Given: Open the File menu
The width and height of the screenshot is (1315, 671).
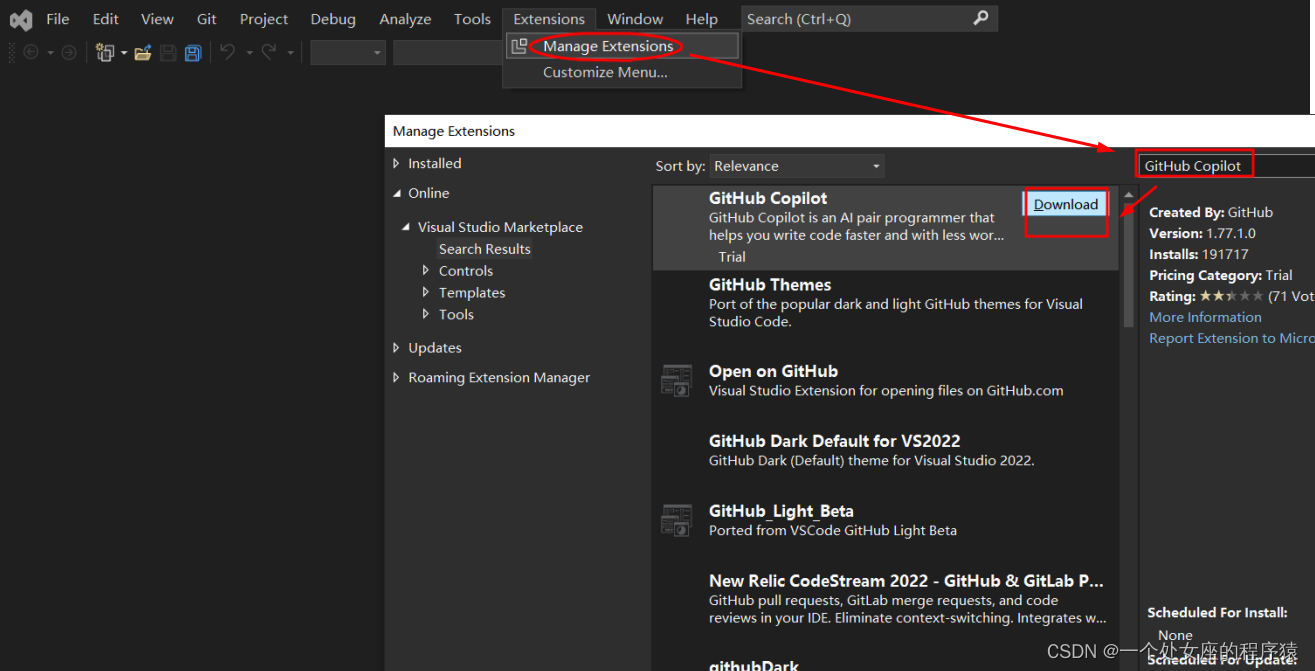Looking at the screenshot, I should [58, 19].
